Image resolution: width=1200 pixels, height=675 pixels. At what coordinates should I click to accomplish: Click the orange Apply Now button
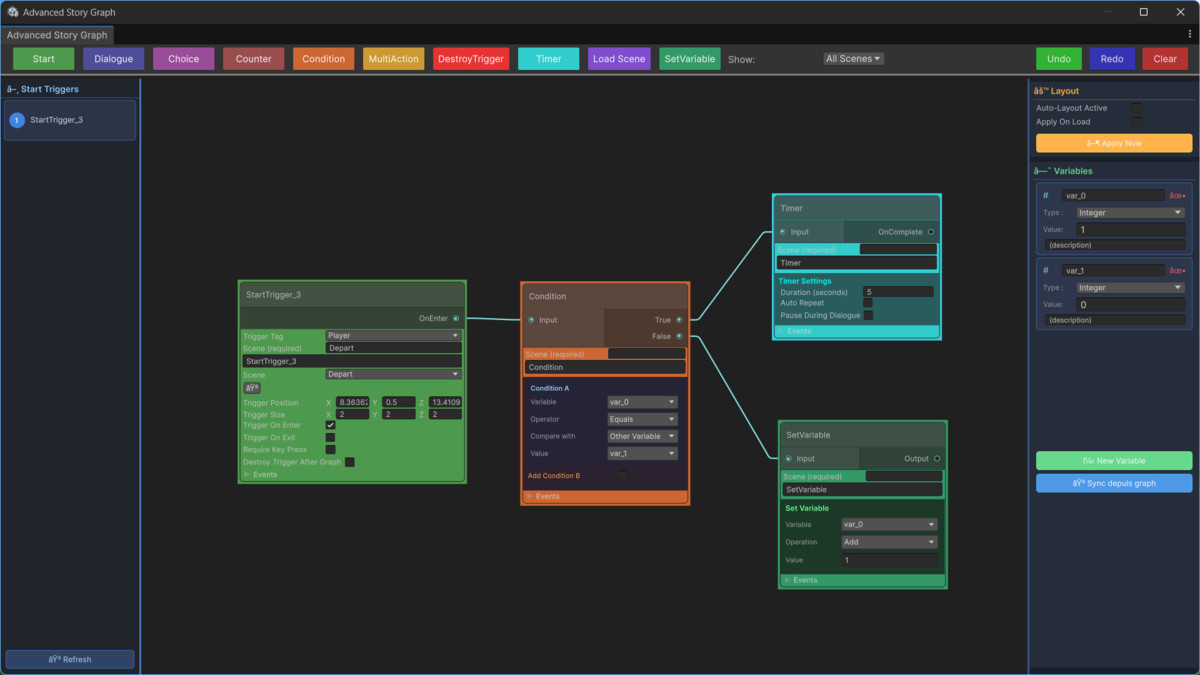coord(1114,143)
